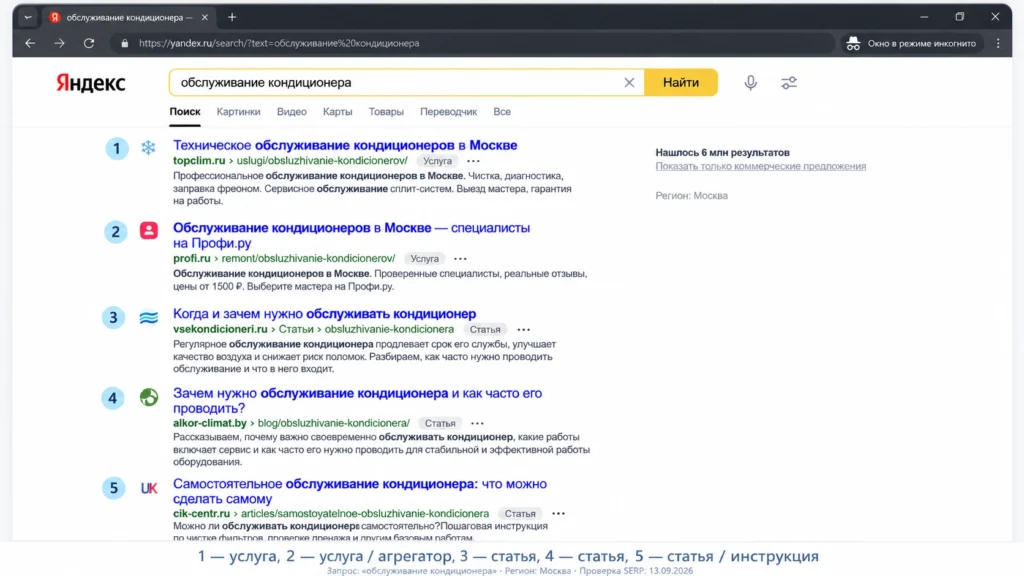The image size is (1024, 576).
Task: Open more options for profi.ru result
Action: pos(460,259)
